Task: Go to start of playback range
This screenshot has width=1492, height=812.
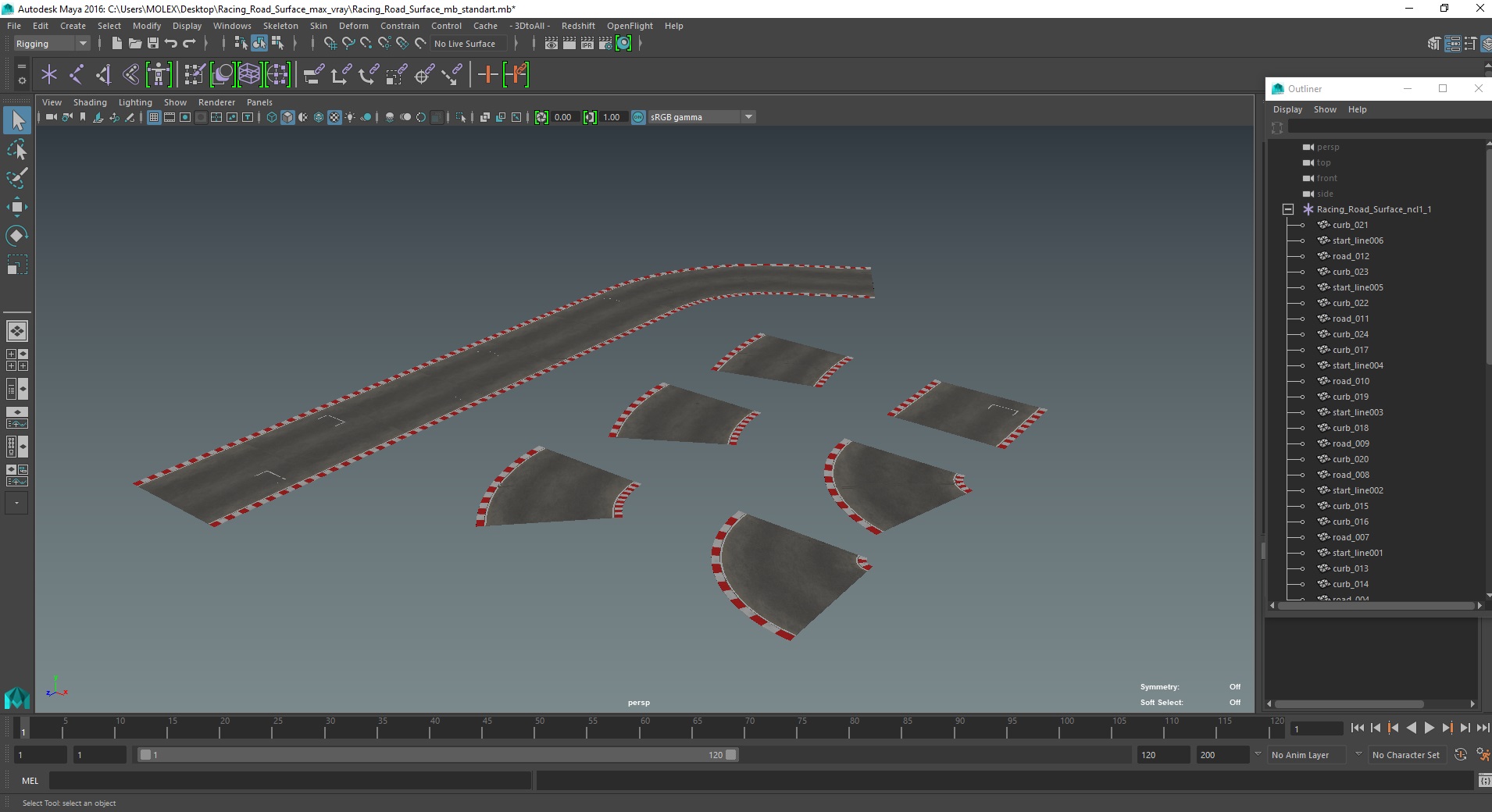Action: coord(1358,728)
